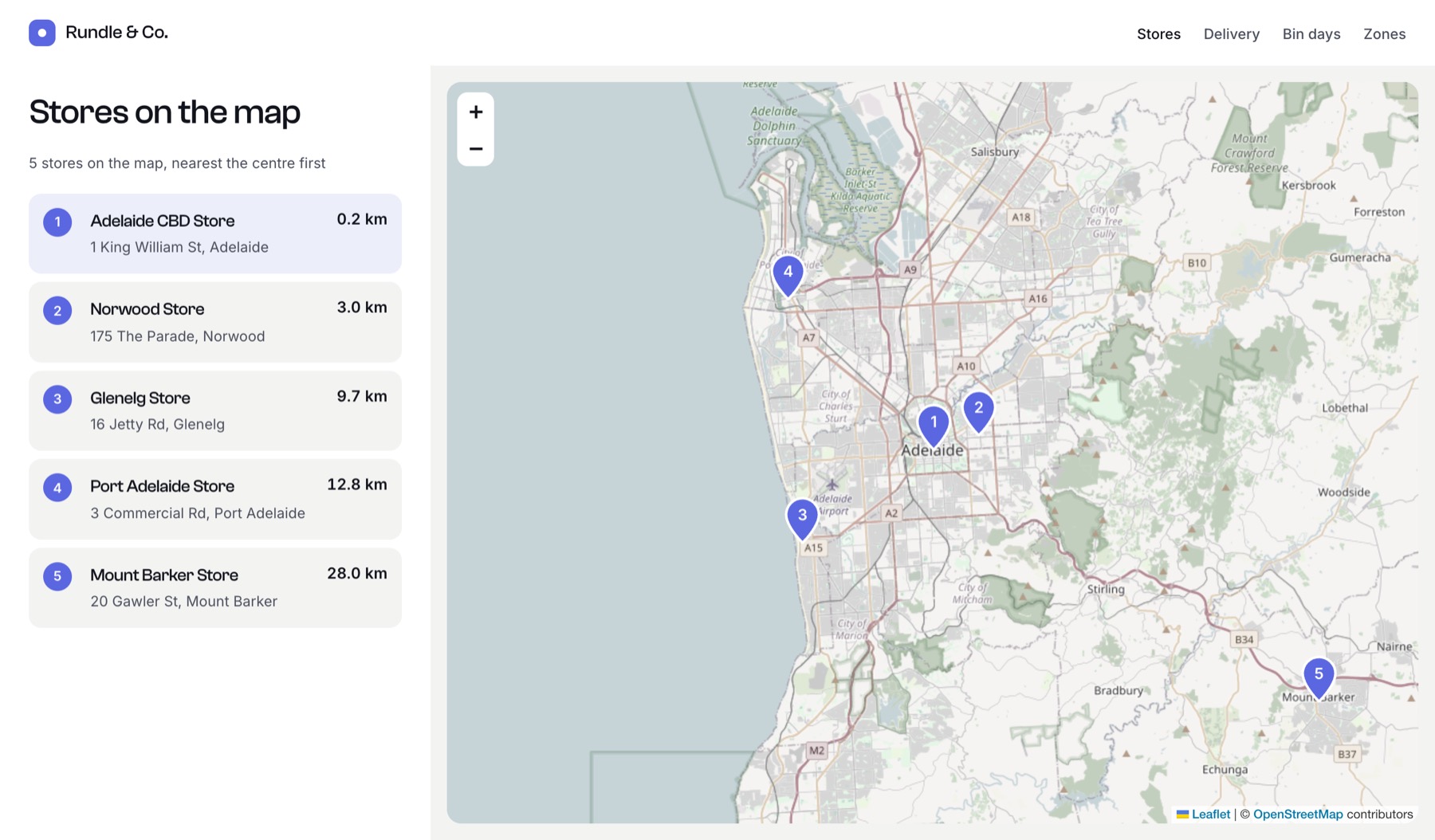Click the Forreston label on the map
This screenshot has height=840, width=1435.
click(x=1379, y=212)
